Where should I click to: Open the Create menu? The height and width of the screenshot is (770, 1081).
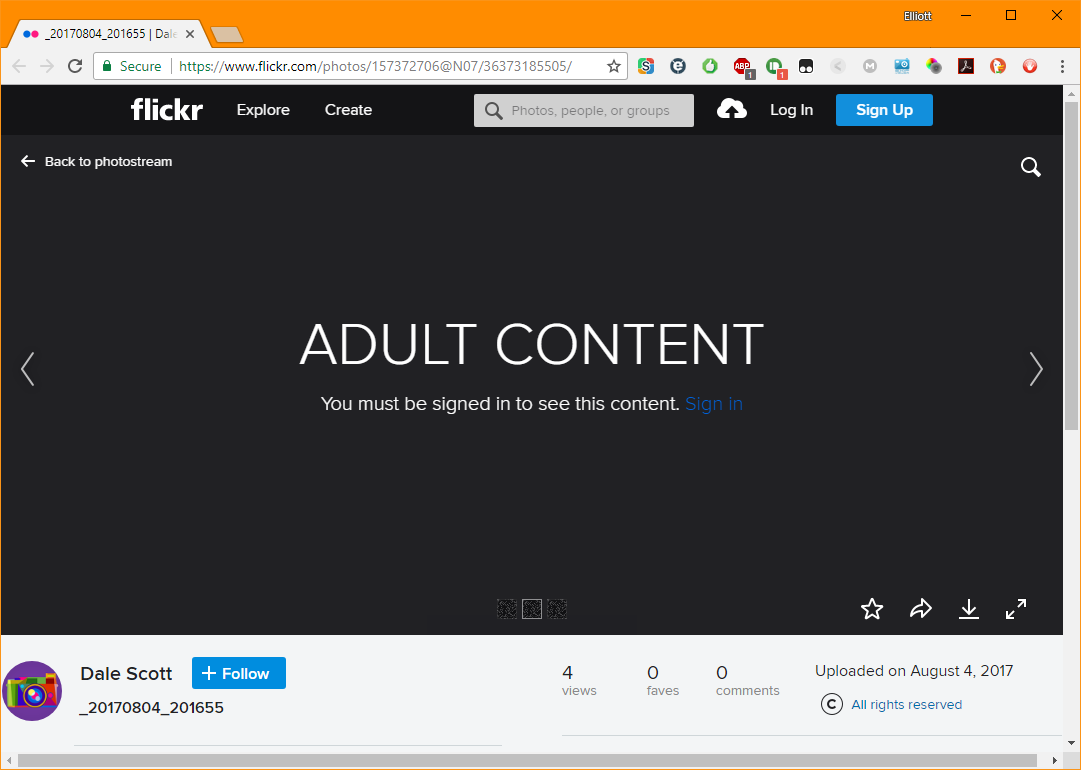[348, 110]
